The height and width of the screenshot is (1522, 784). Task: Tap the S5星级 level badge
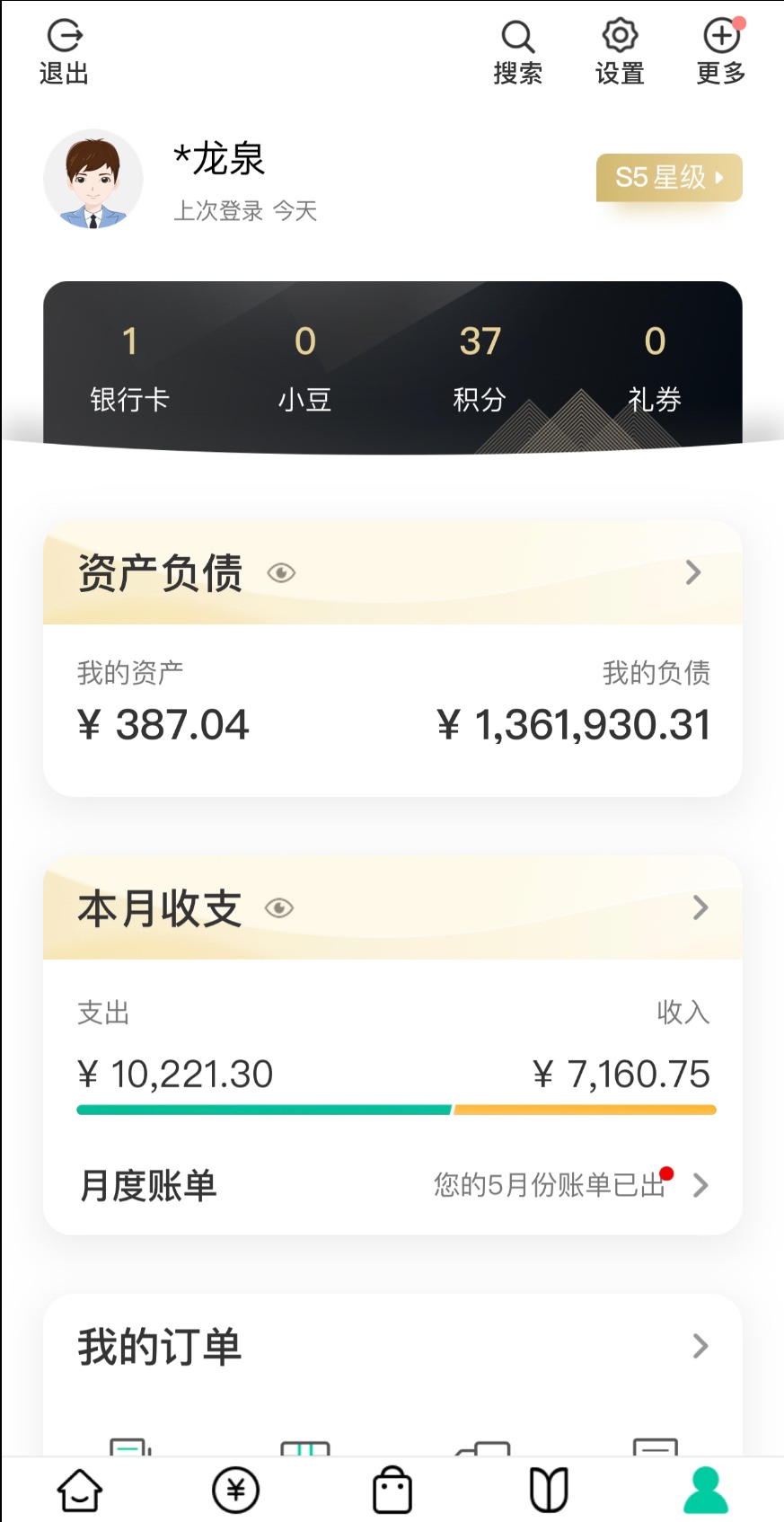pyautogui.click(x=669, y=178)
